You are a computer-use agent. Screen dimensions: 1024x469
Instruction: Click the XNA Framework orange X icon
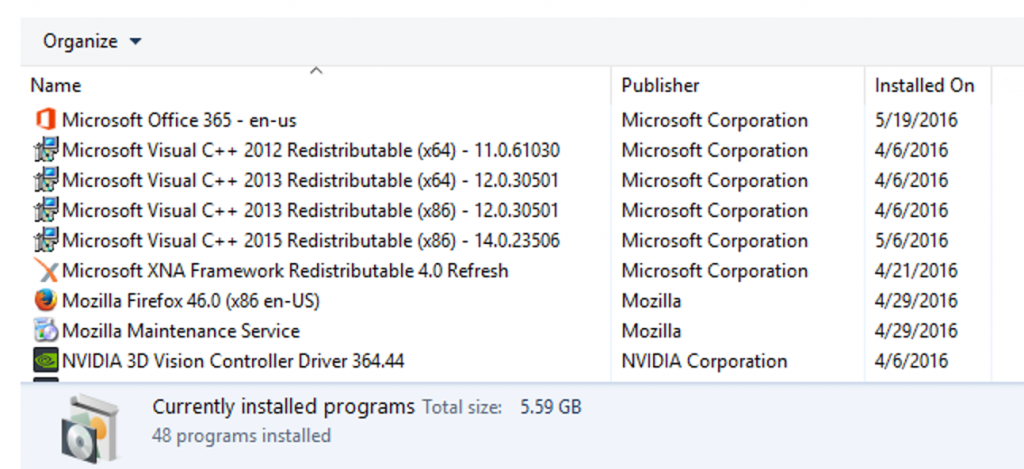coord(45,270)
